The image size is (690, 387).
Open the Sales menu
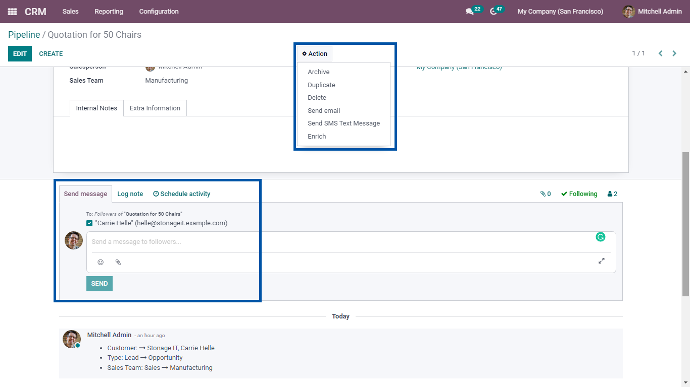(x=70, y=11)
